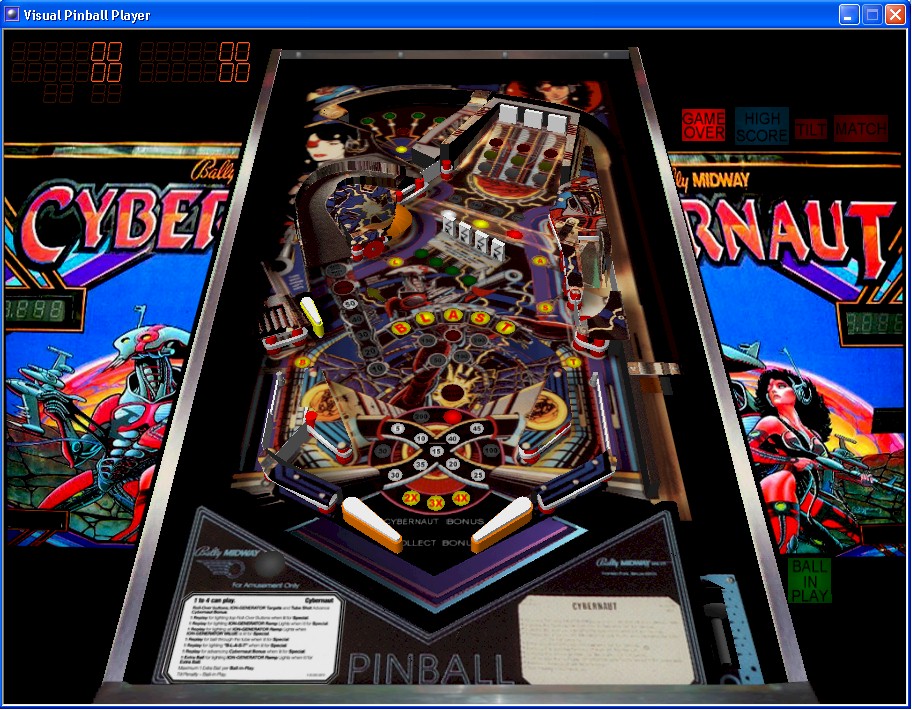Click letter S in the BLAST arch

(x=480, y=318)
